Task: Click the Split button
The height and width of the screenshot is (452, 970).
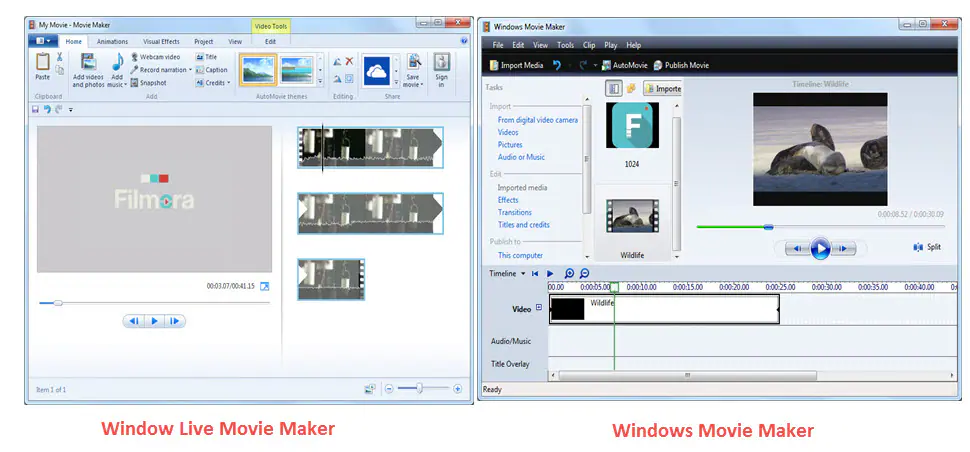Action: 927,247
